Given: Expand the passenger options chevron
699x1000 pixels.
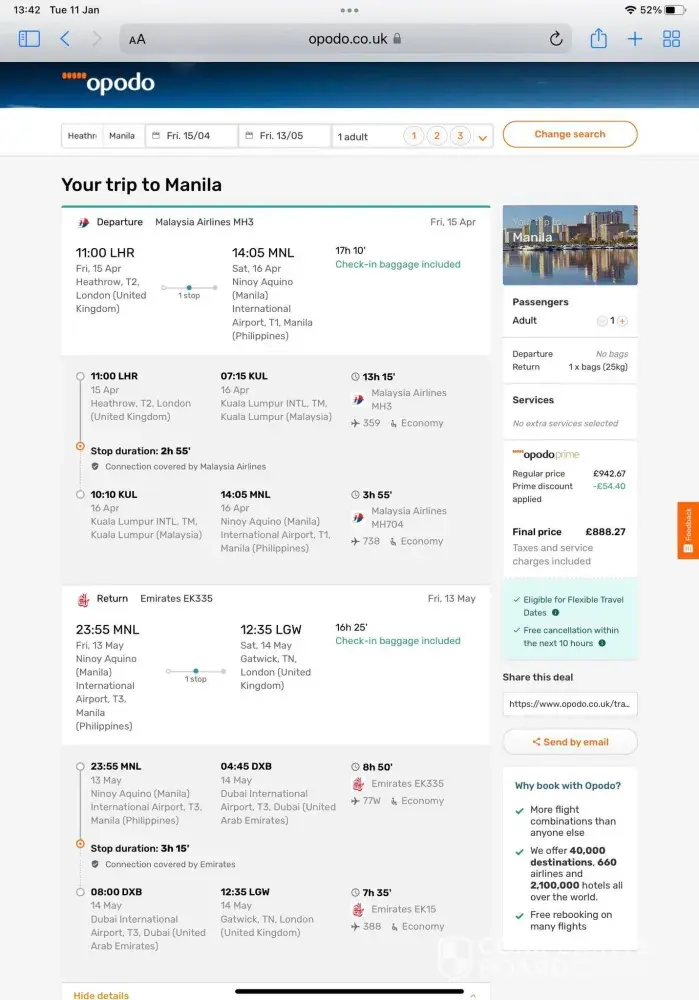Looking at the screenshot, I should [483, 137].
